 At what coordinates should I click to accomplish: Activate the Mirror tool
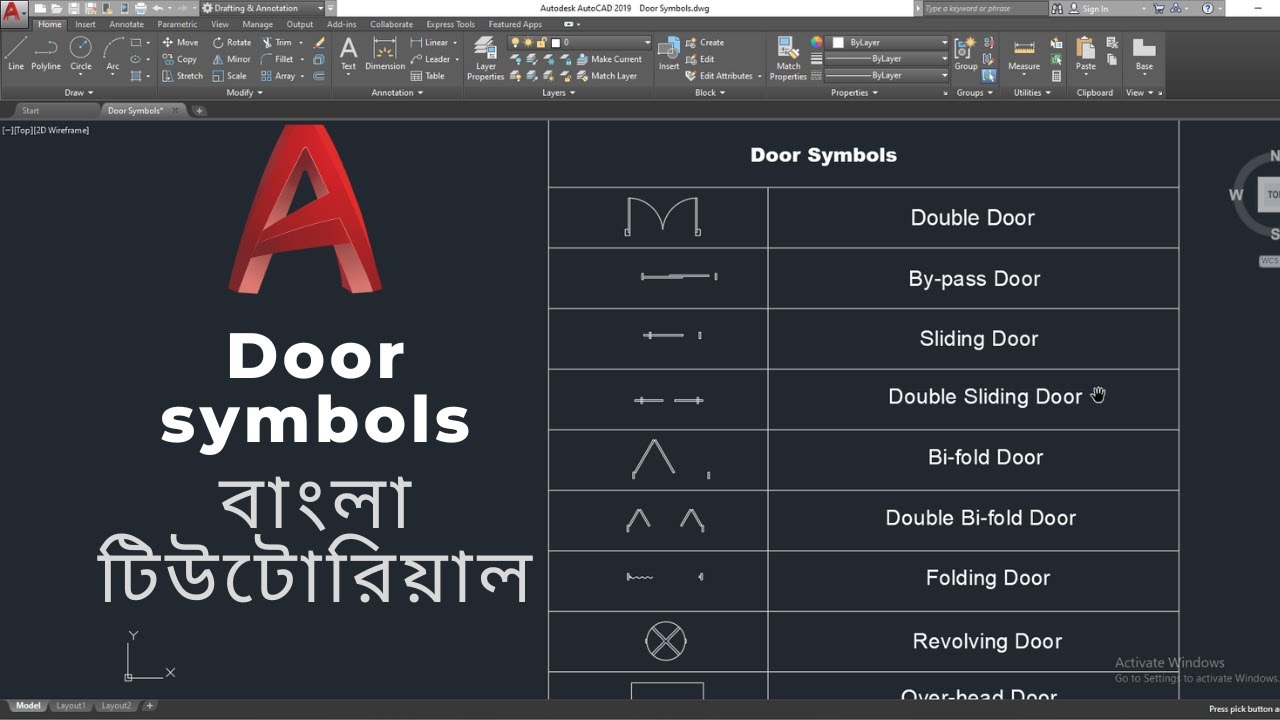click(231, 59)
